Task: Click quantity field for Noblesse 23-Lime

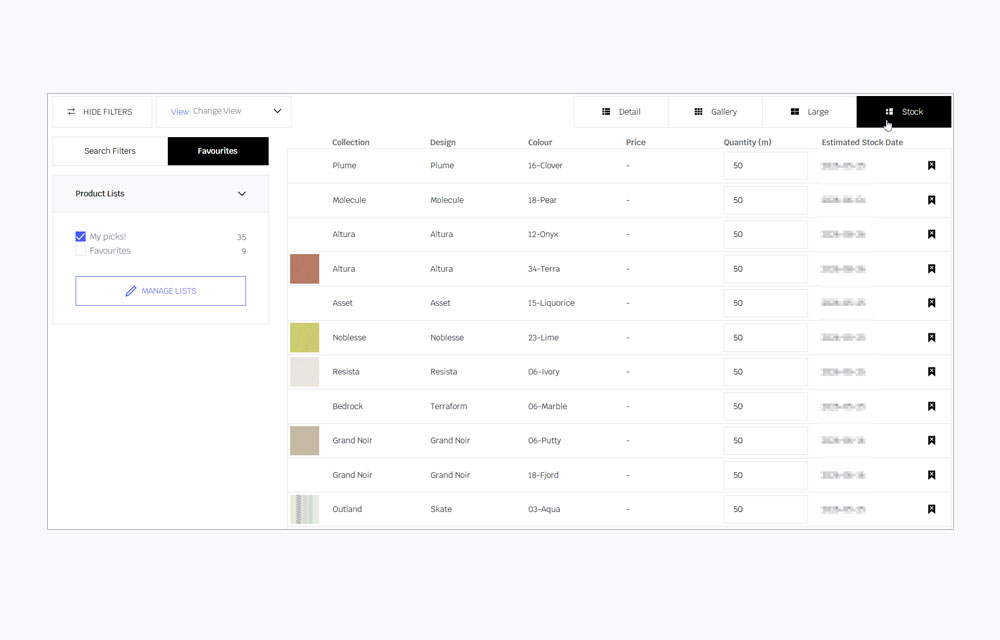Action: click(x=765, y=337)
